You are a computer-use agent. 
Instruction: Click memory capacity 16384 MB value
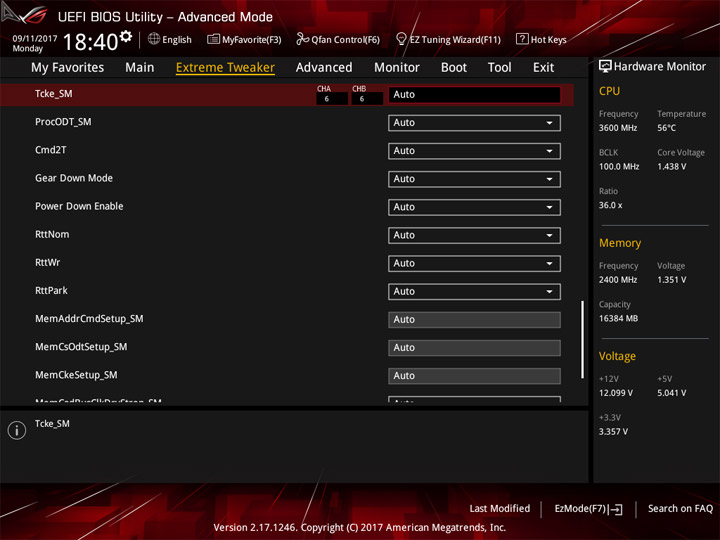619,319
